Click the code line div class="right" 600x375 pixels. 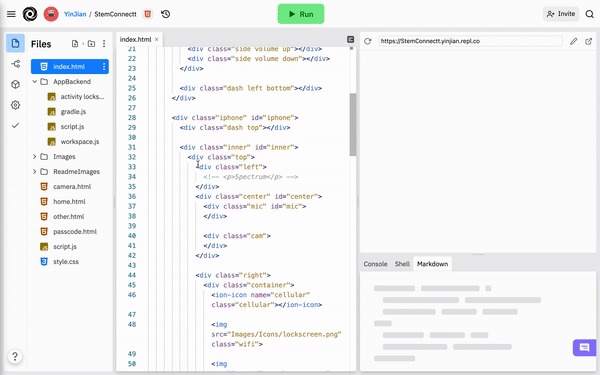coord(233,275)
